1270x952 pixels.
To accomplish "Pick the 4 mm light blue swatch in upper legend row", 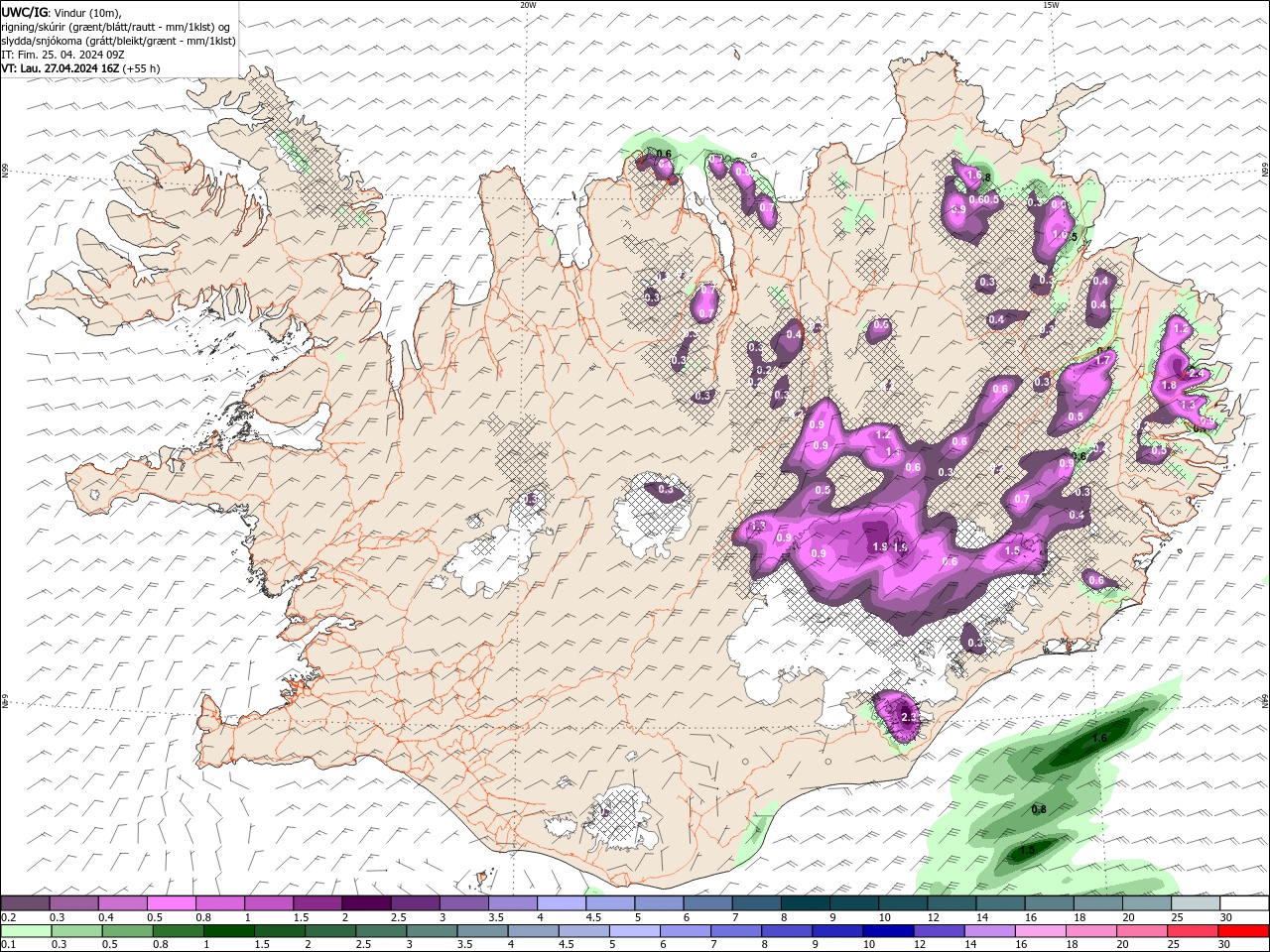I will click(562, 903).
